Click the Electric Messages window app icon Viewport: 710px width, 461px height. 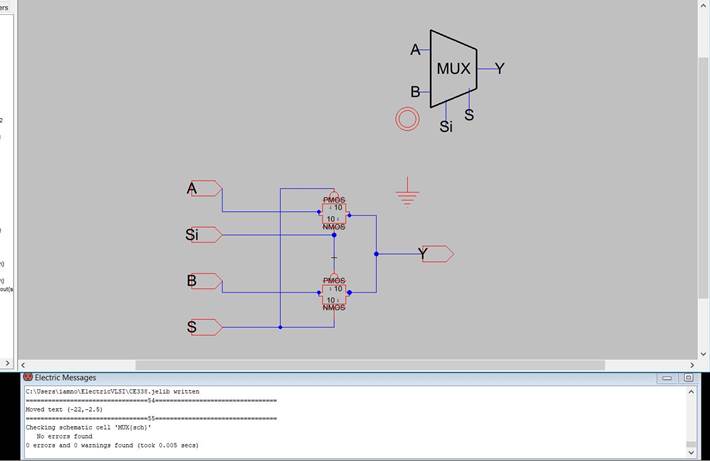(x=28, y=377)
